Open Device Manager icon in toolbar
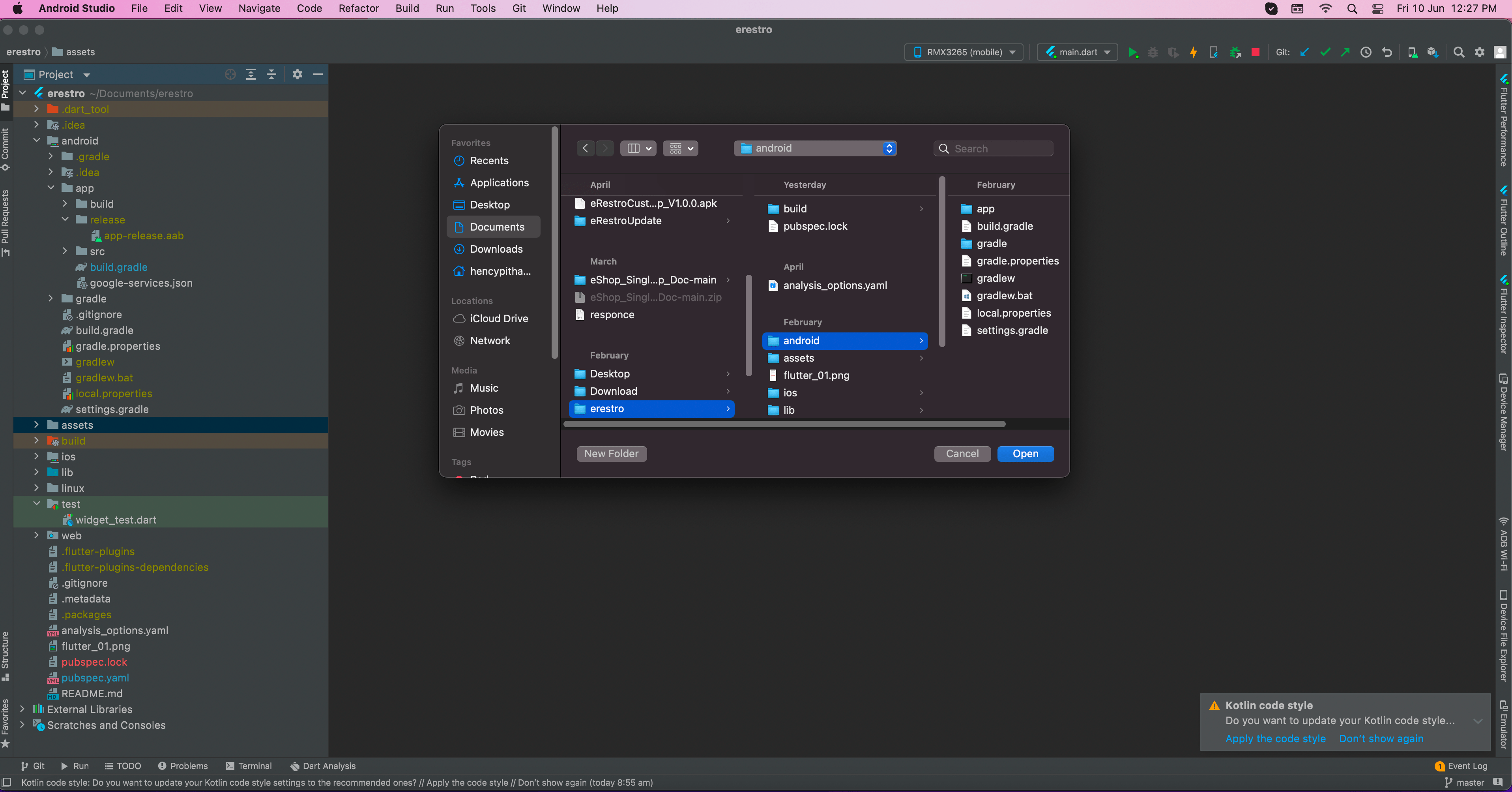1512x792 pixels. tap(1413, 52)
